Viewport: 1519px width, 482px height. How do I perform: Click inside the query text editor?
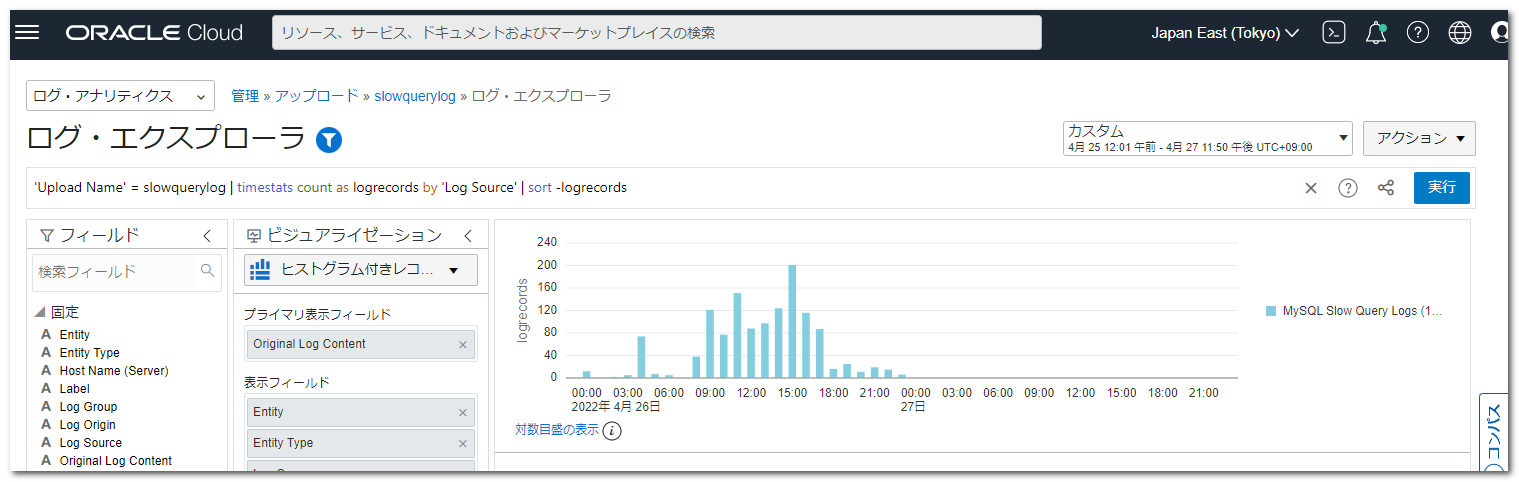[x=660, y=188]
